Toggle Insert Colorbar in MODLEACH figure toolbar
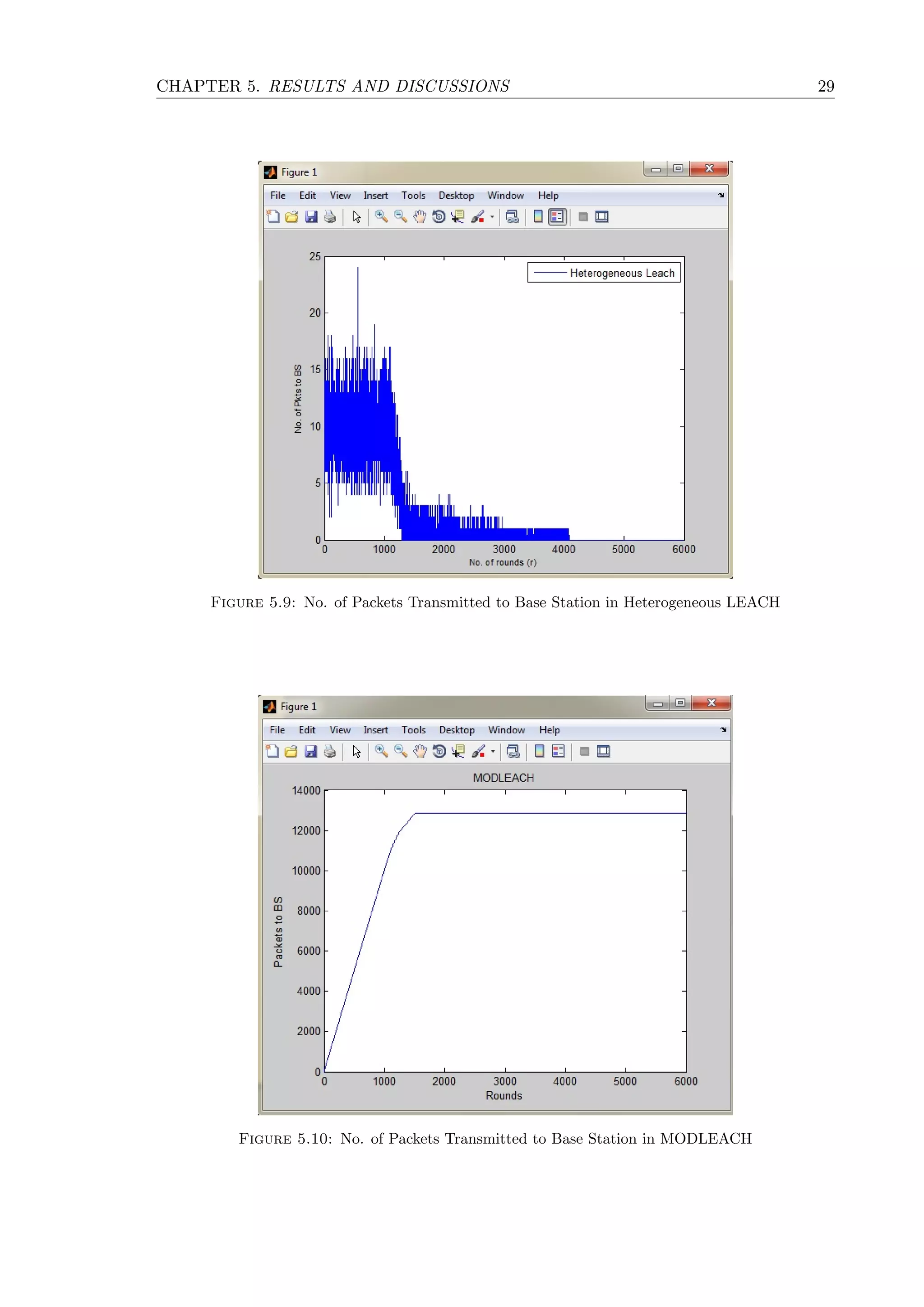This screenshot has height=1307, width=924. click(540, 751)
